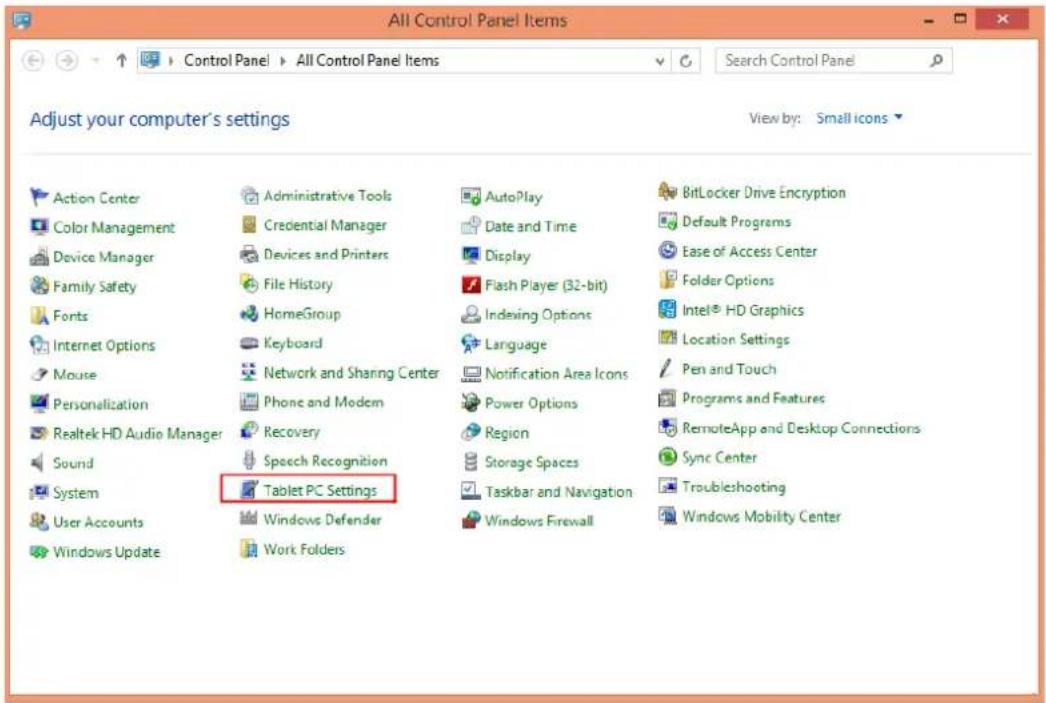Open Ease of Access Center

pos(749,251)
